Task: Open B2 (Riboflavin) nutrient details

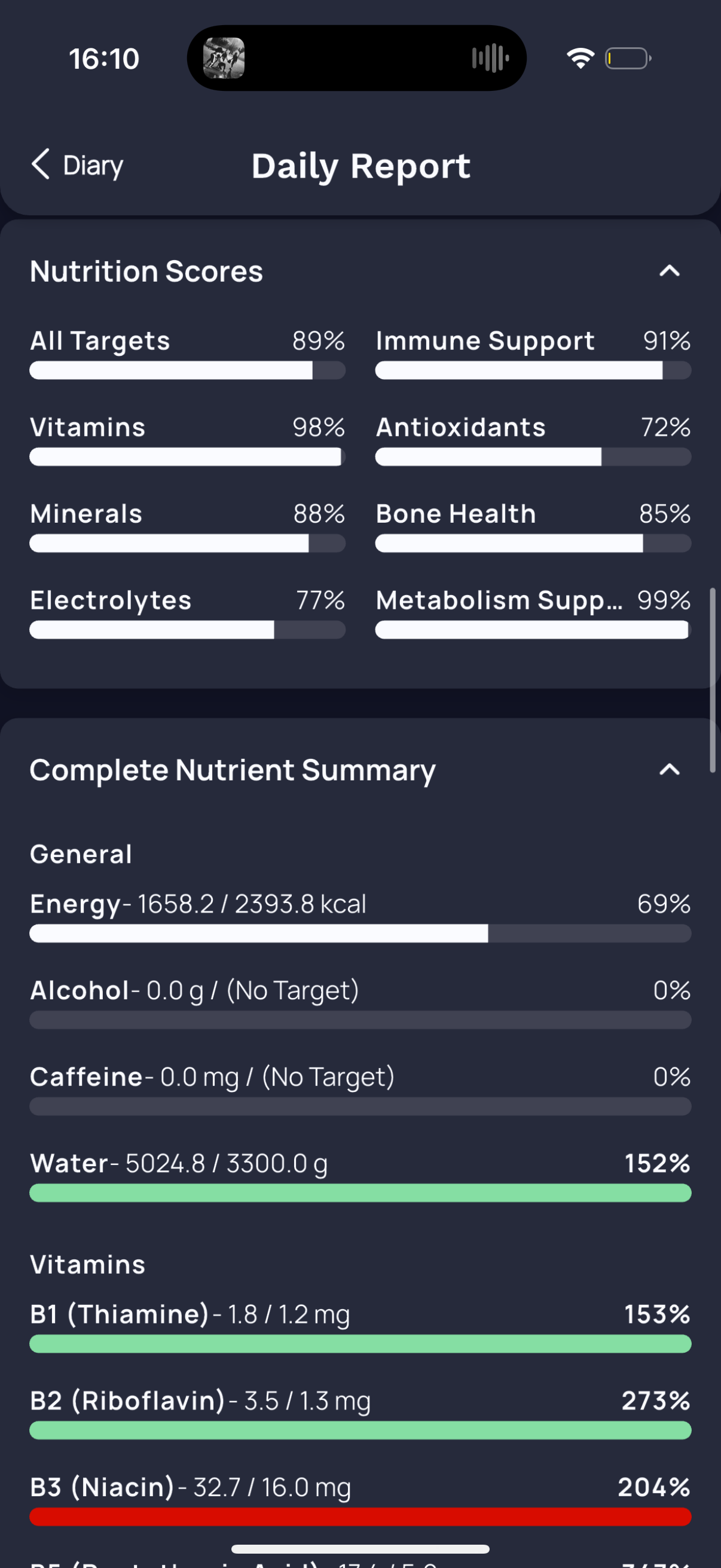Action: click(x=360, y=1413)
